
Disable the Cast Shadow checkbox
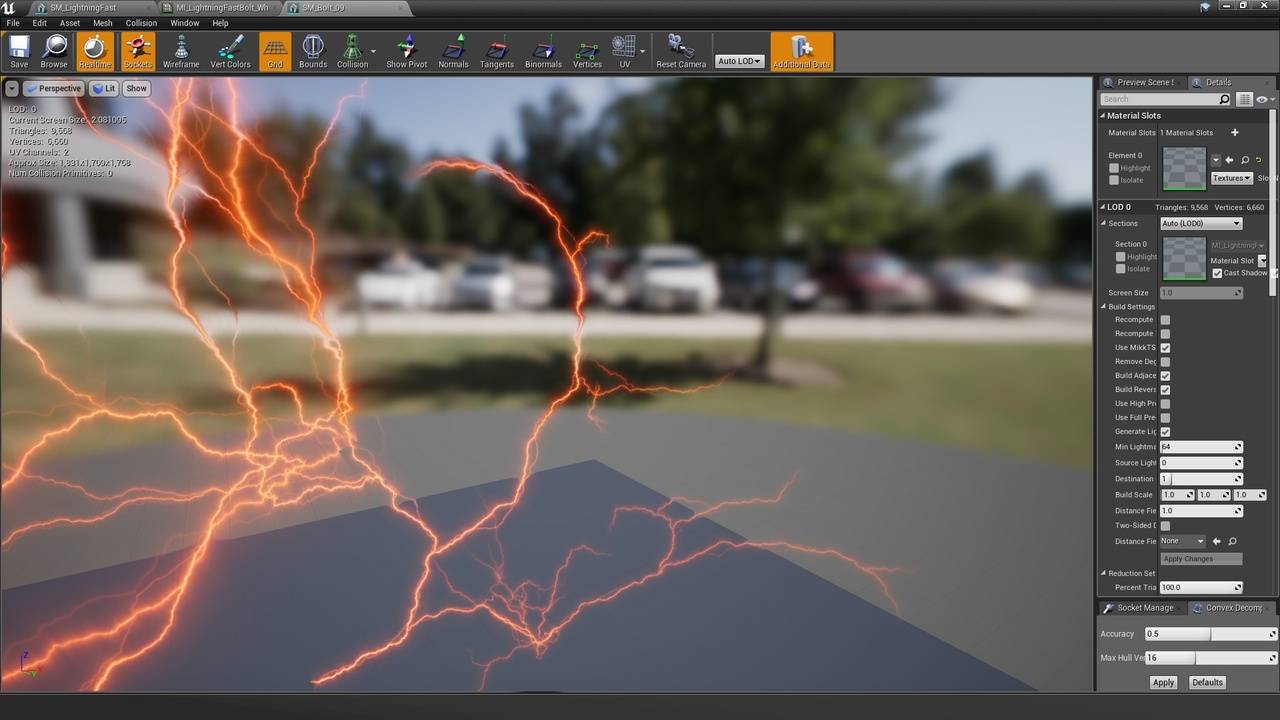click(x=1217, y=273)
